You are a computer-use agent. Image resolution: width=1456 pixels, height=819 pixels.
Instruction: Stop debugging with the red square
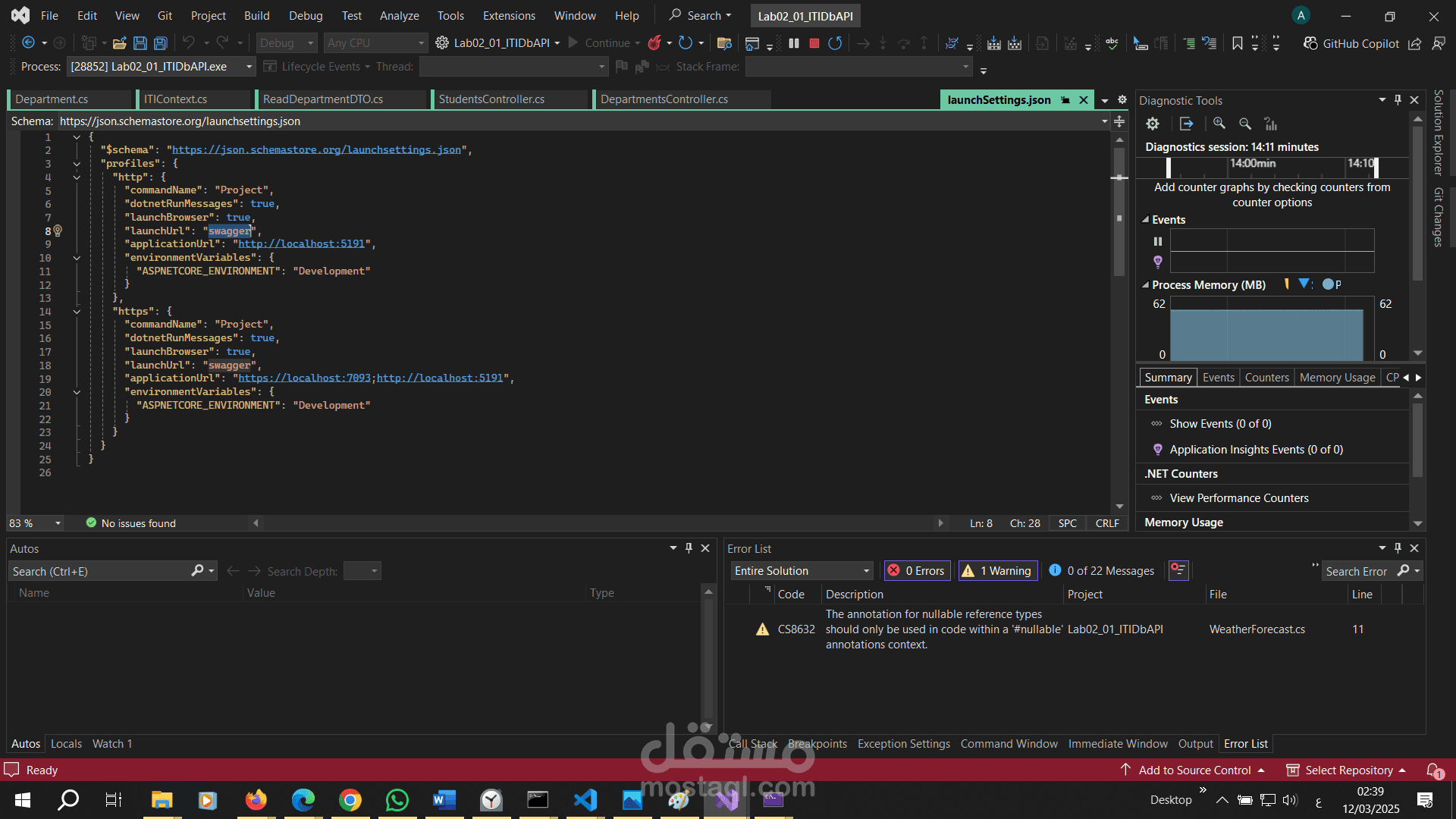click(x=814, y=43)
